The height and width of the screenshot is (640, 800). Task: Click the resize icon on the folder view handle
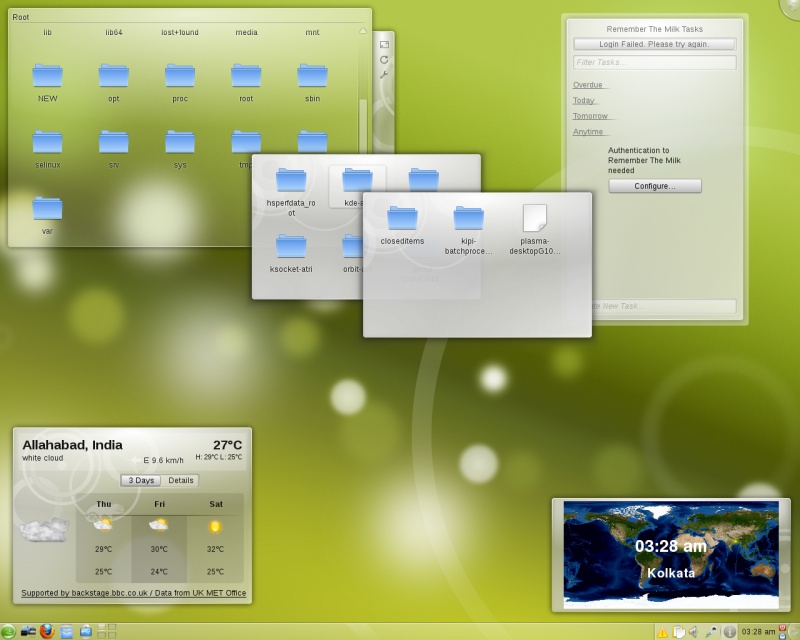384,44
